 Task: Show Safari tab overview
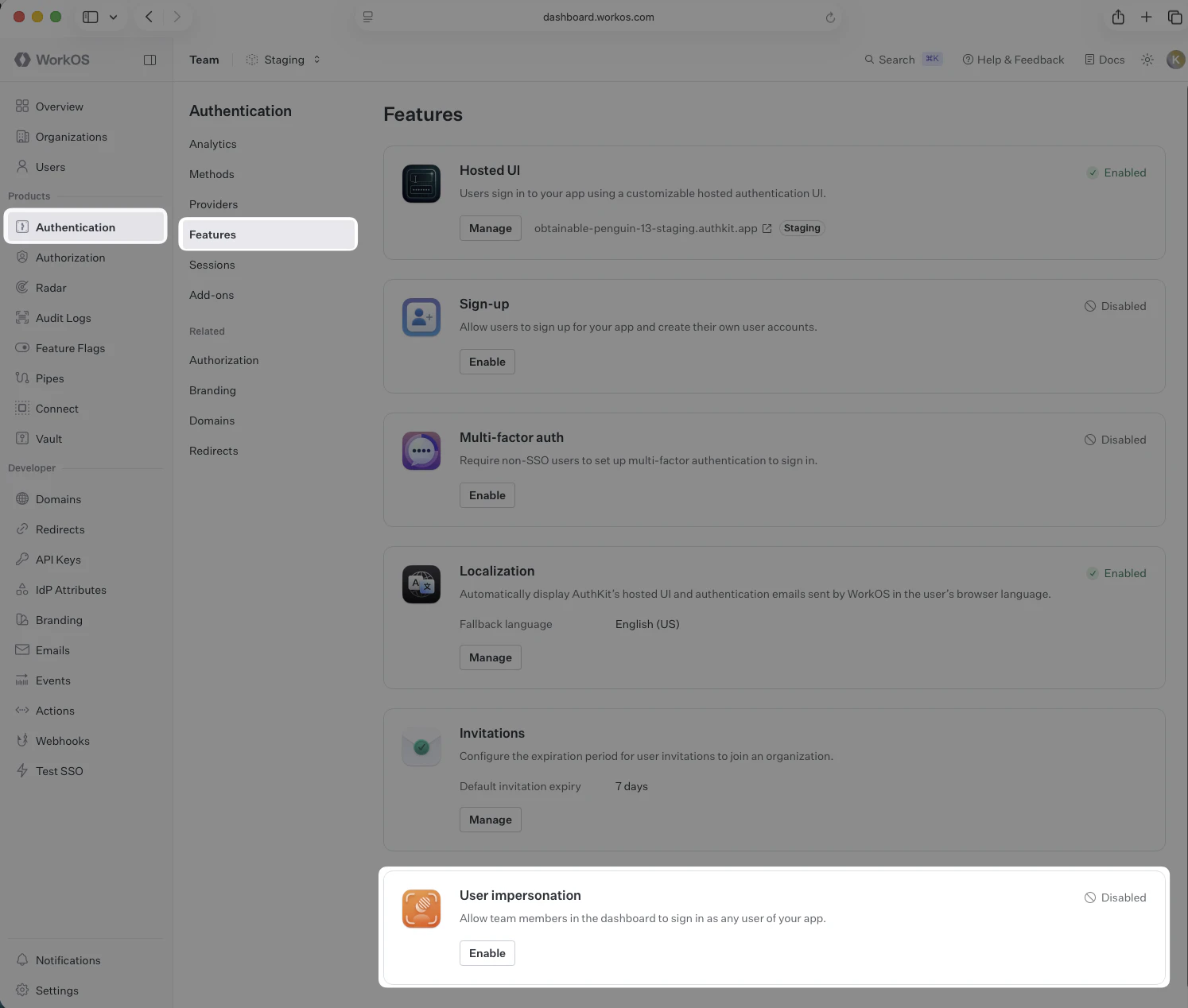1174,17
